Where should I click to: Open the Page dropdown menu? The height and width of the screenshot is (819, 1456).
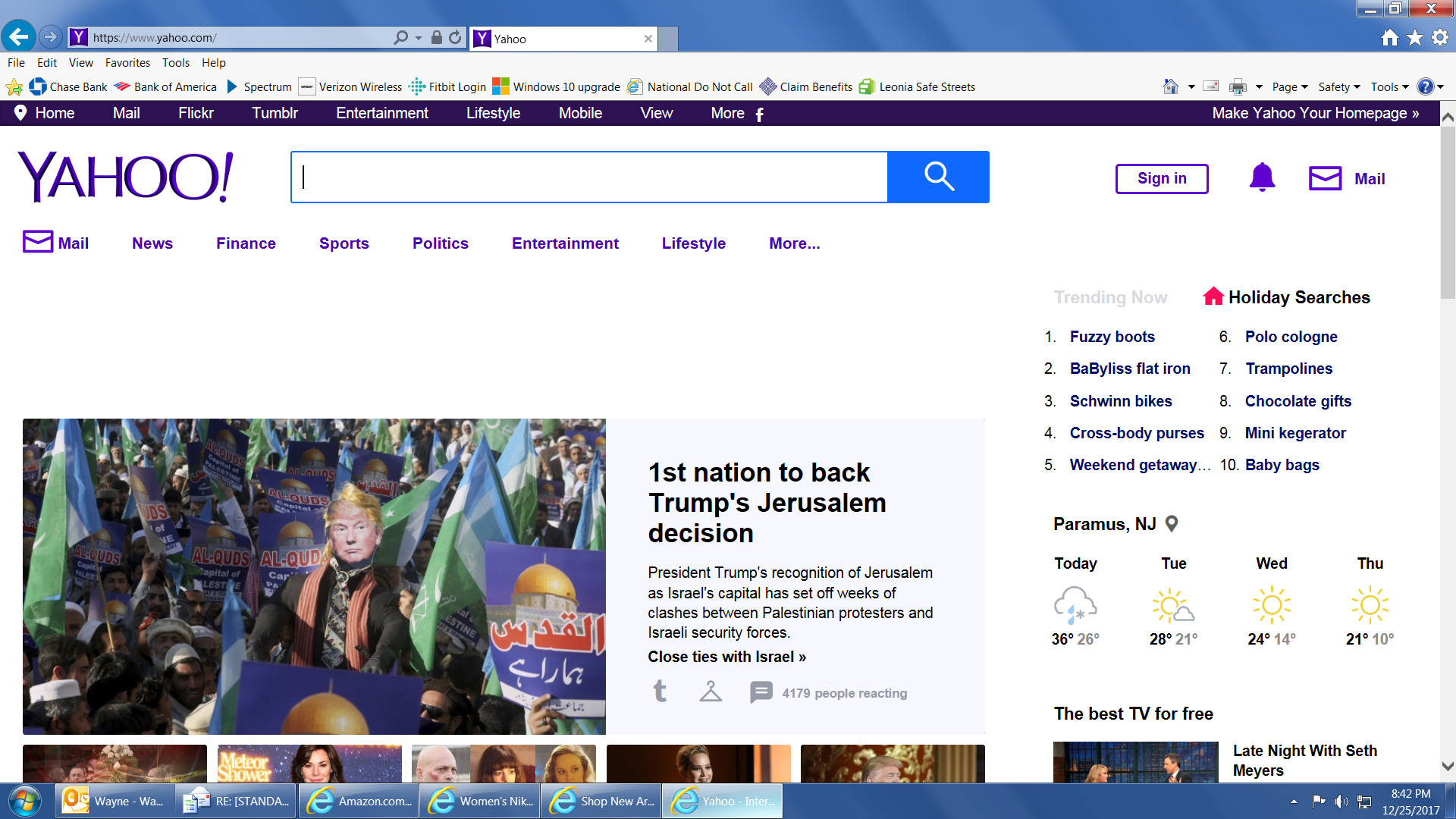(1290, 87)
